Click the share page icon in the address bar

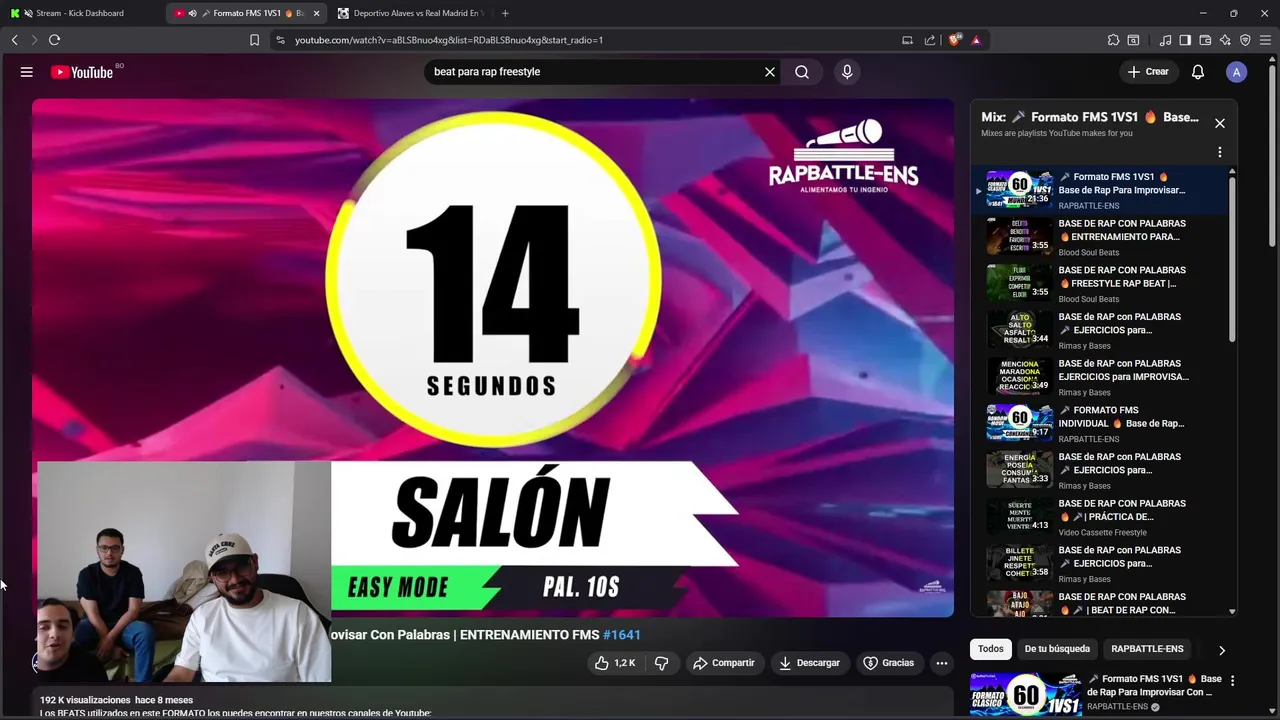[x=930, y=40]
